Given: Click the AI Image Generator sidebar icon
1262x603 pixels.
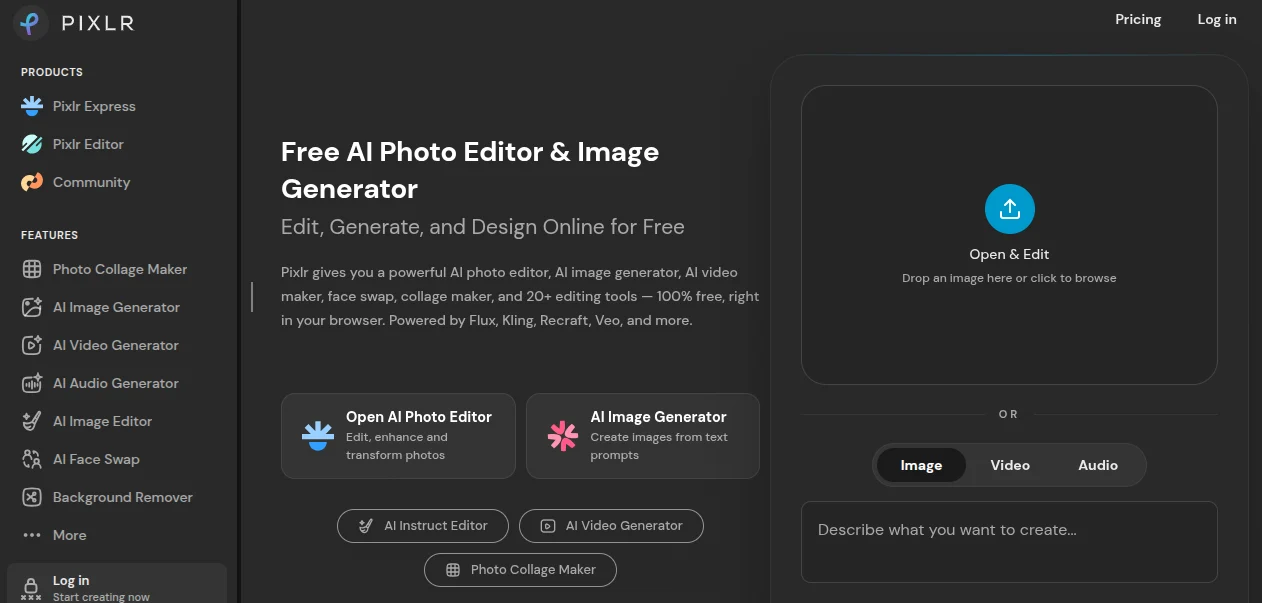Looking at the screenshot, I should (x=32, y=307).
